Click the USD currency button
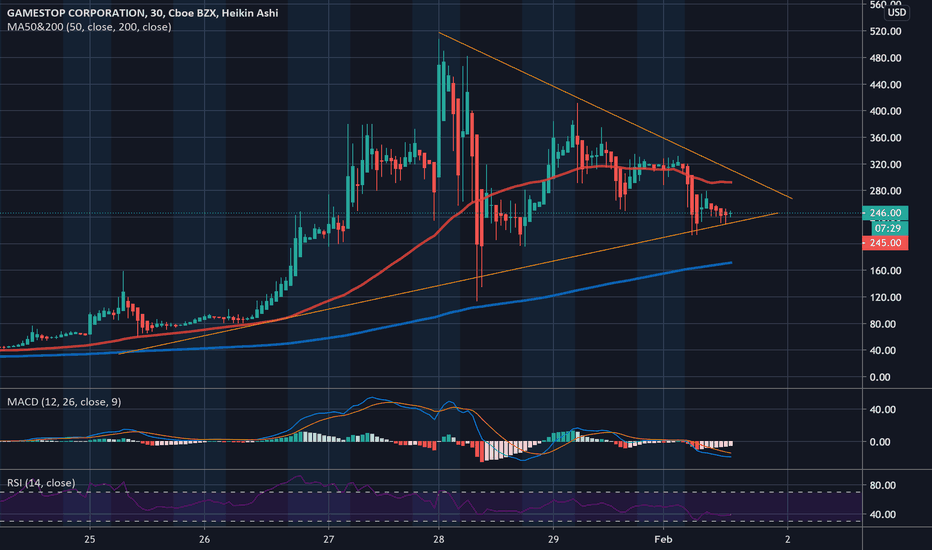932x550 pixels. click(x=896, y=12)
